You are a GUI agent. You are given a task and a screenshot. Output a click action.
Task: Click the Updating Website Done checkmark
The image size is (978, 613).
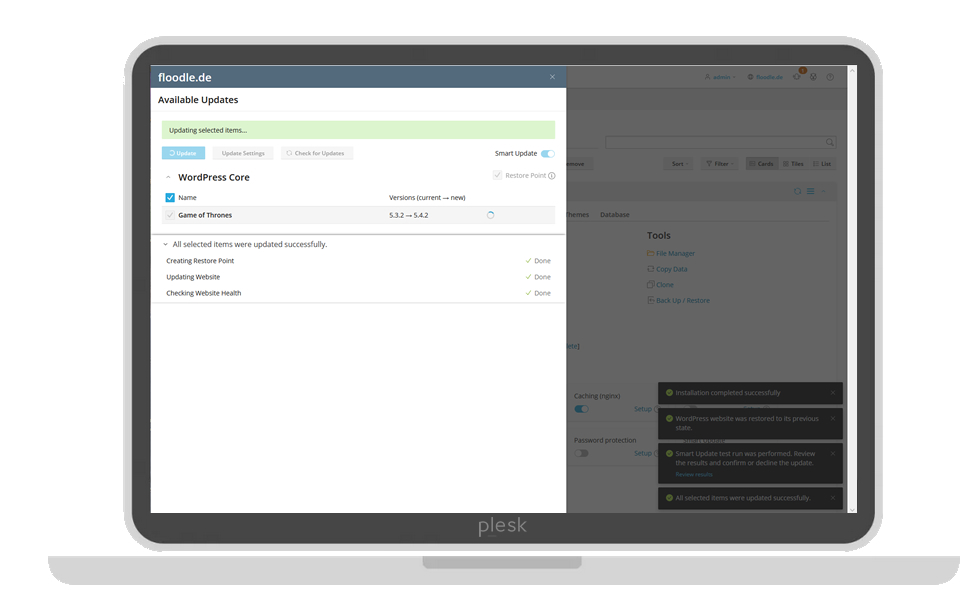pos(528,277)
